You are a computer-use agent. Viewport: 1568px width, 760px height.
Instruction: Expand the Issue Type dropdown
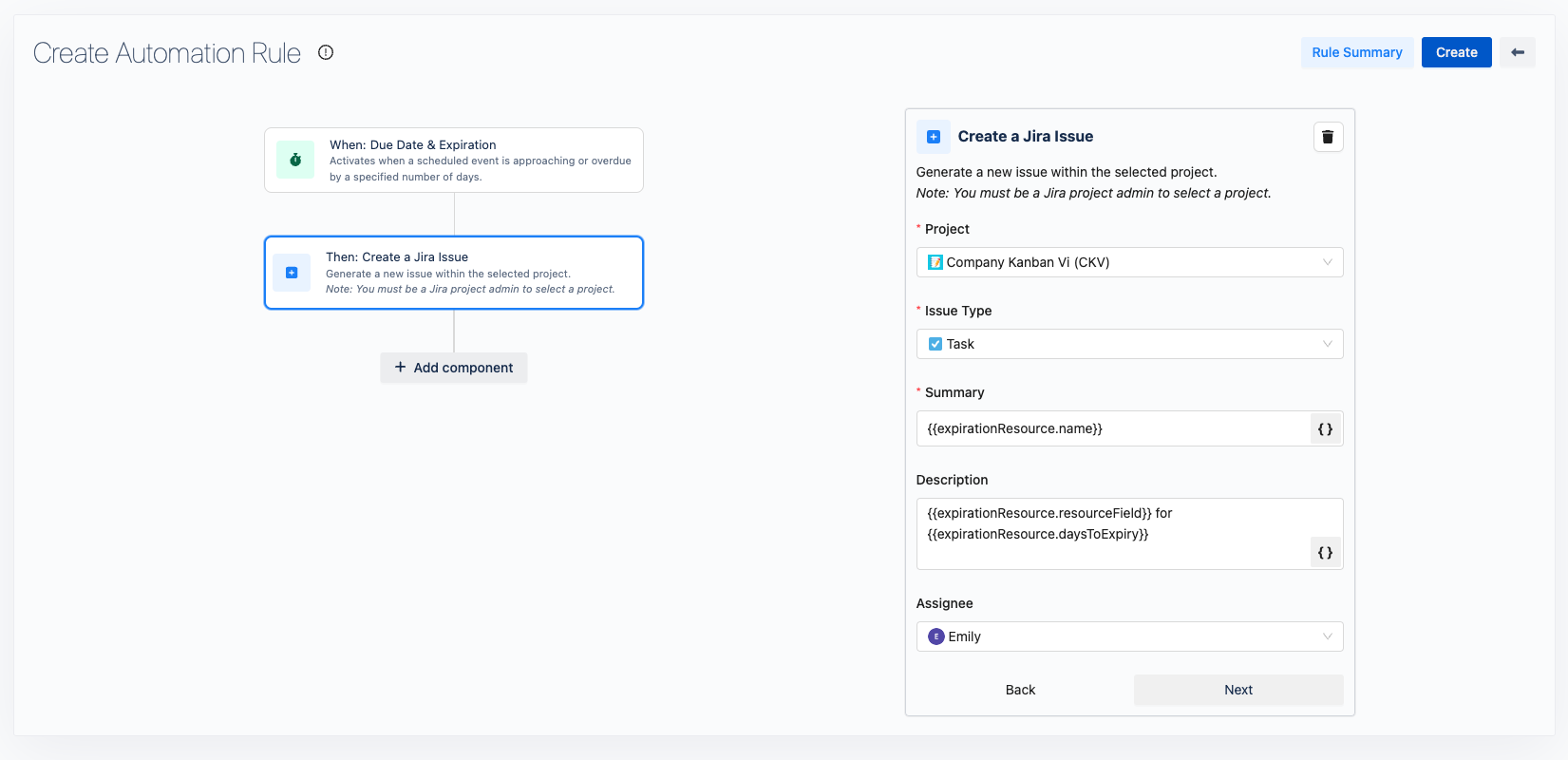(1128, 344)
